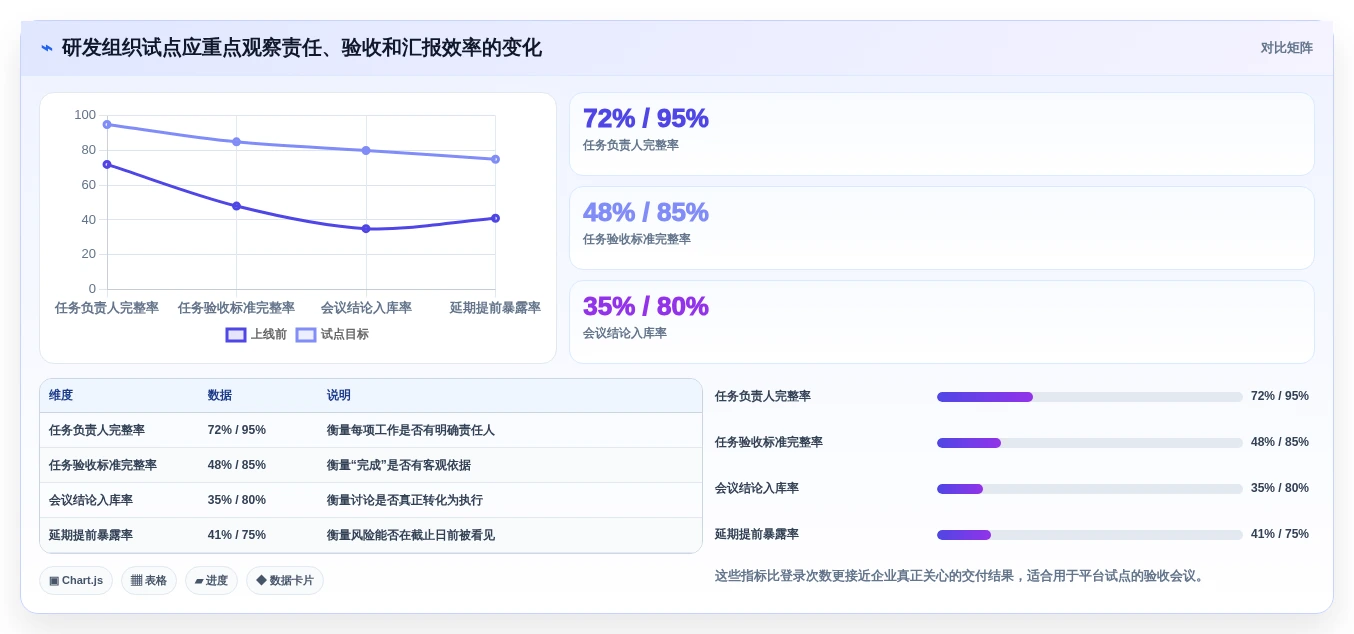Screen dimensions: 1354x634
Task: Click the lightning icon beside the title
Action: [x=47, y=48]
